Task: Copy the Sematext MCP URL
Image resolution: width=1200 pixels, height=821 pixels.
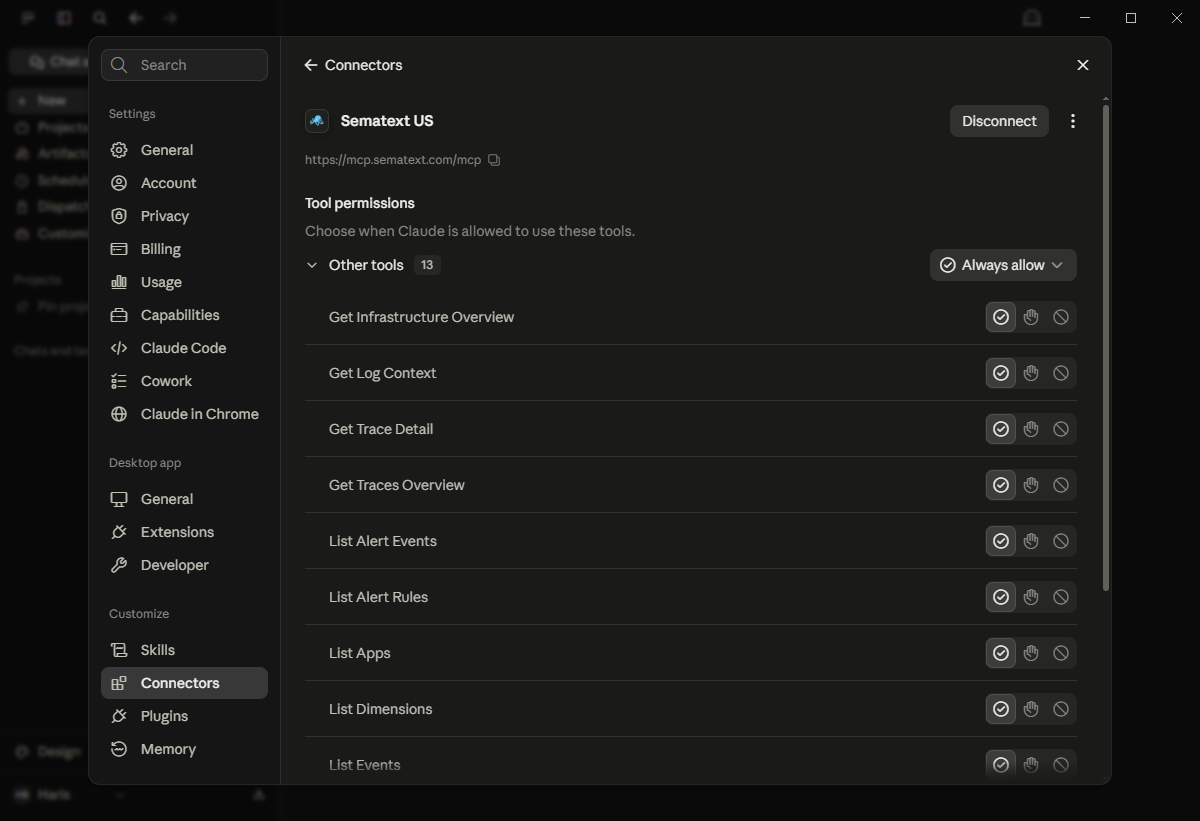Action: coord(494,160)
